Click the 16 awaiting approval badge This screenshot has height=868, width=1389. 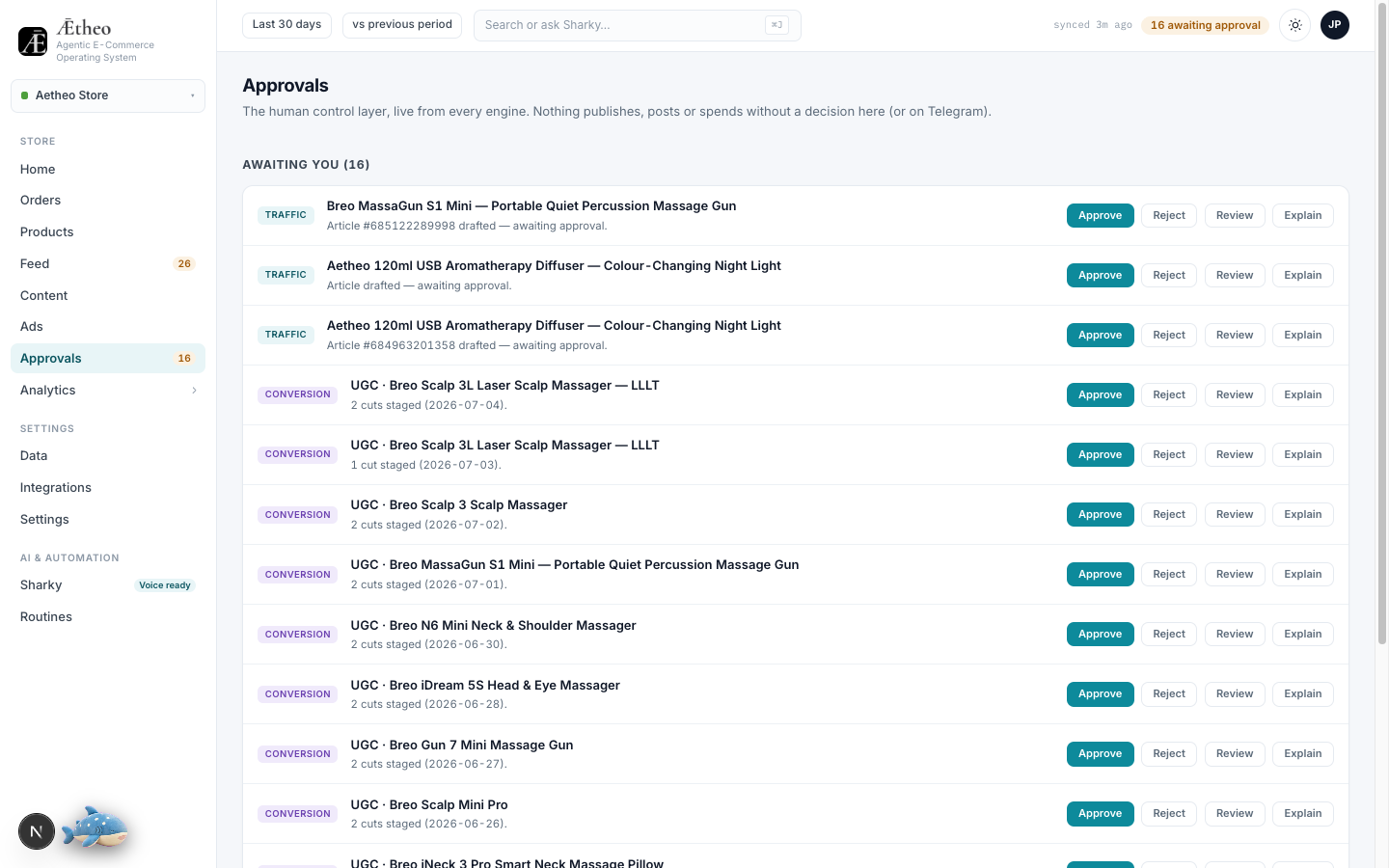(x=1206, y=25)
